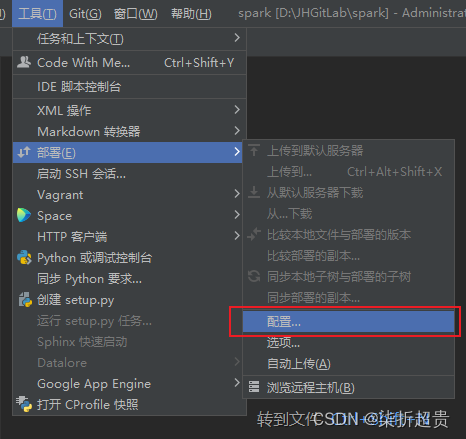Screen dimensions: 466x439
Task: Open the Git menu
Action: pyautogui.click(x=85, y=14)
